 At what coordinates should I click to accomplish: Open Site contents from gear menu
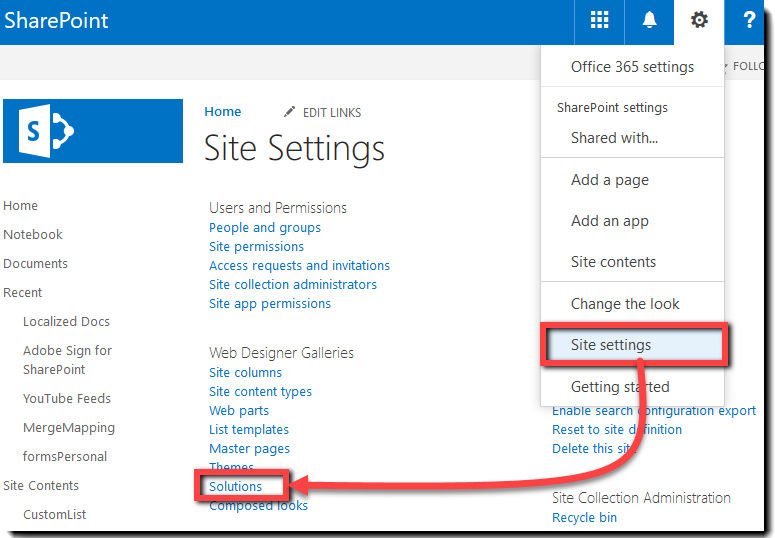point(613,262)
